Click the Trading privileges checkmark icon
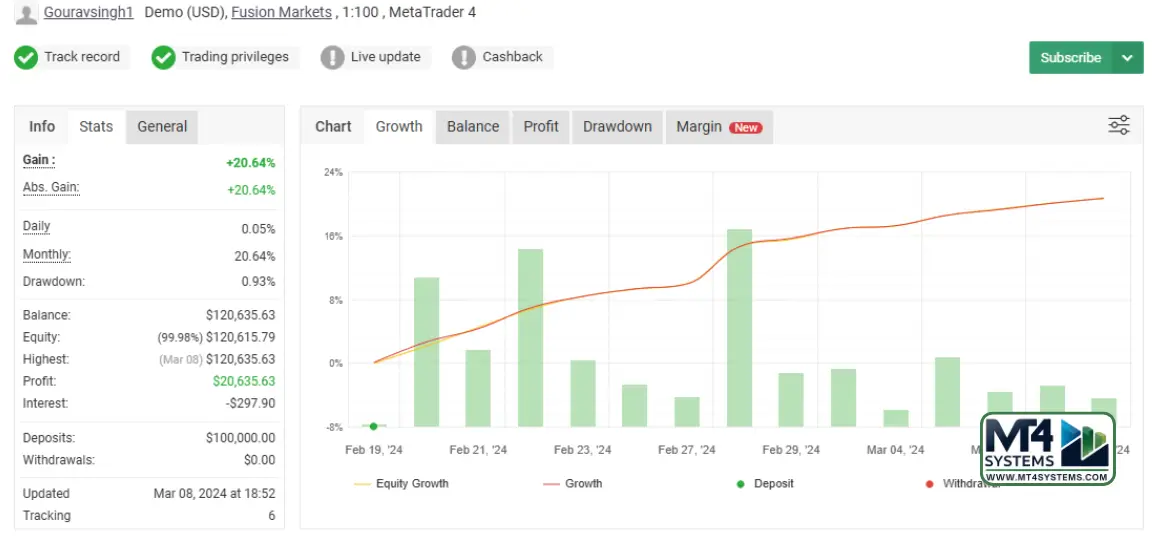Screen dimensions: 1170x540 click(163, 57)
